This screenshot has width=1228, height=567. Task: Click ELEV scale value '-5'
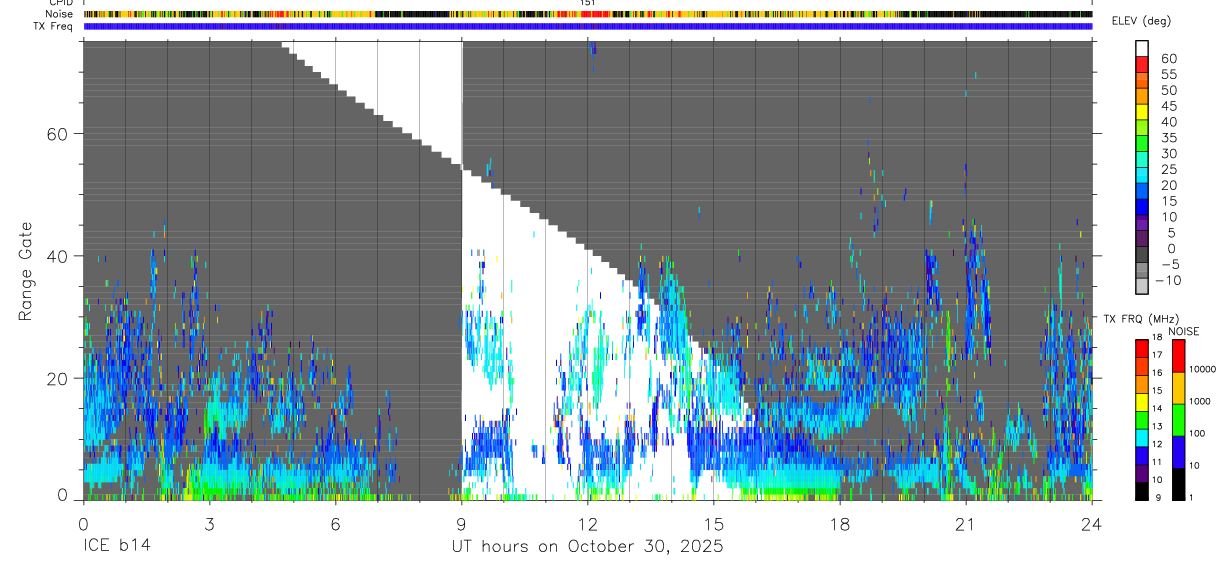[x=1169, y=264]
